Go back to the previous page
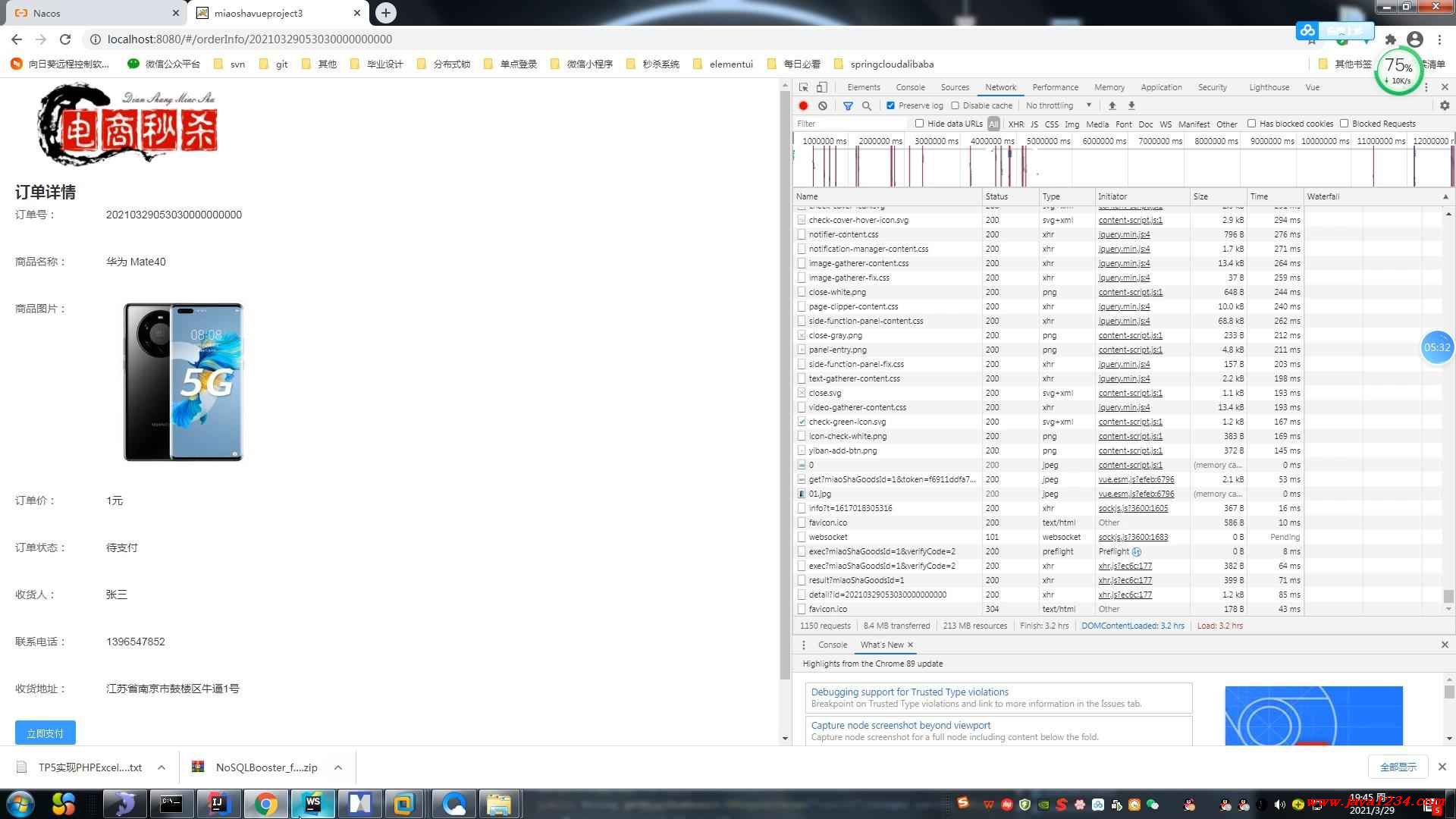Screen dimensions: 1456x819 click(17, 39)
